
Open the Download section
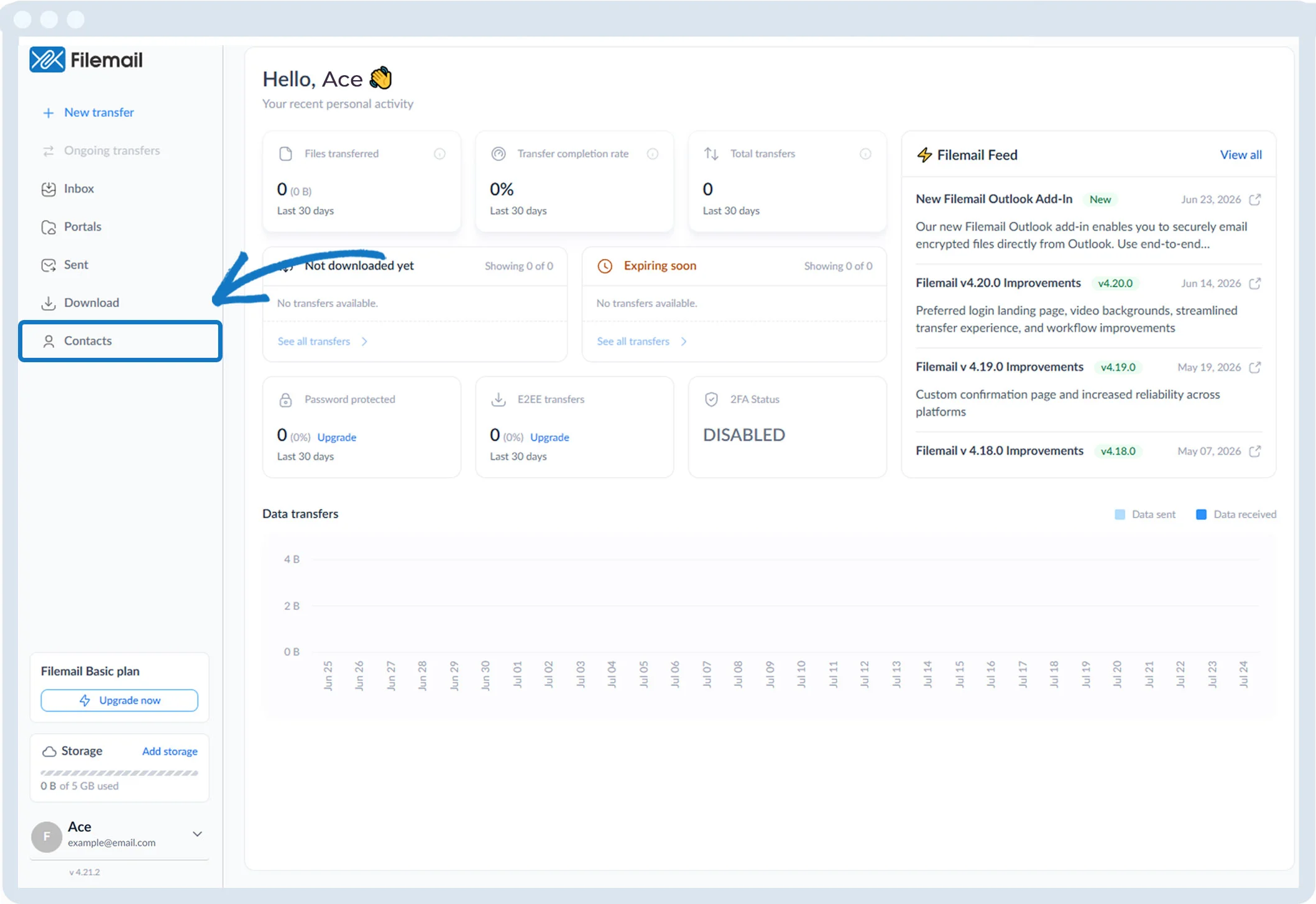(x=91, y=303)
